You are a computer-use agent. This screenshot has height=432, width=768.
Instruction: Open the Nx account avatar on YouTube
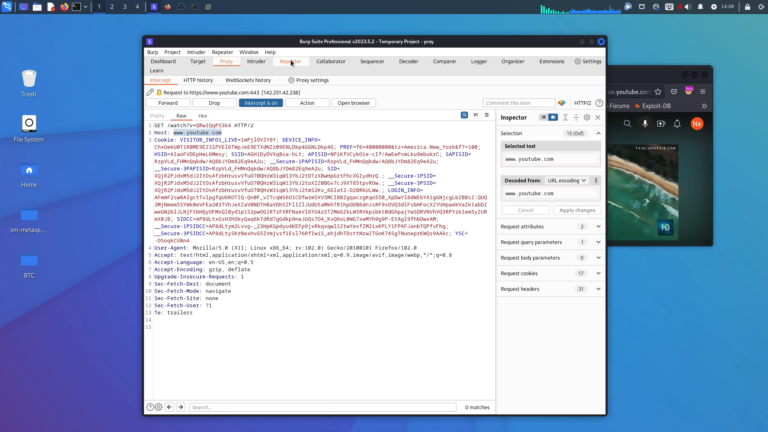click(697, 124)
